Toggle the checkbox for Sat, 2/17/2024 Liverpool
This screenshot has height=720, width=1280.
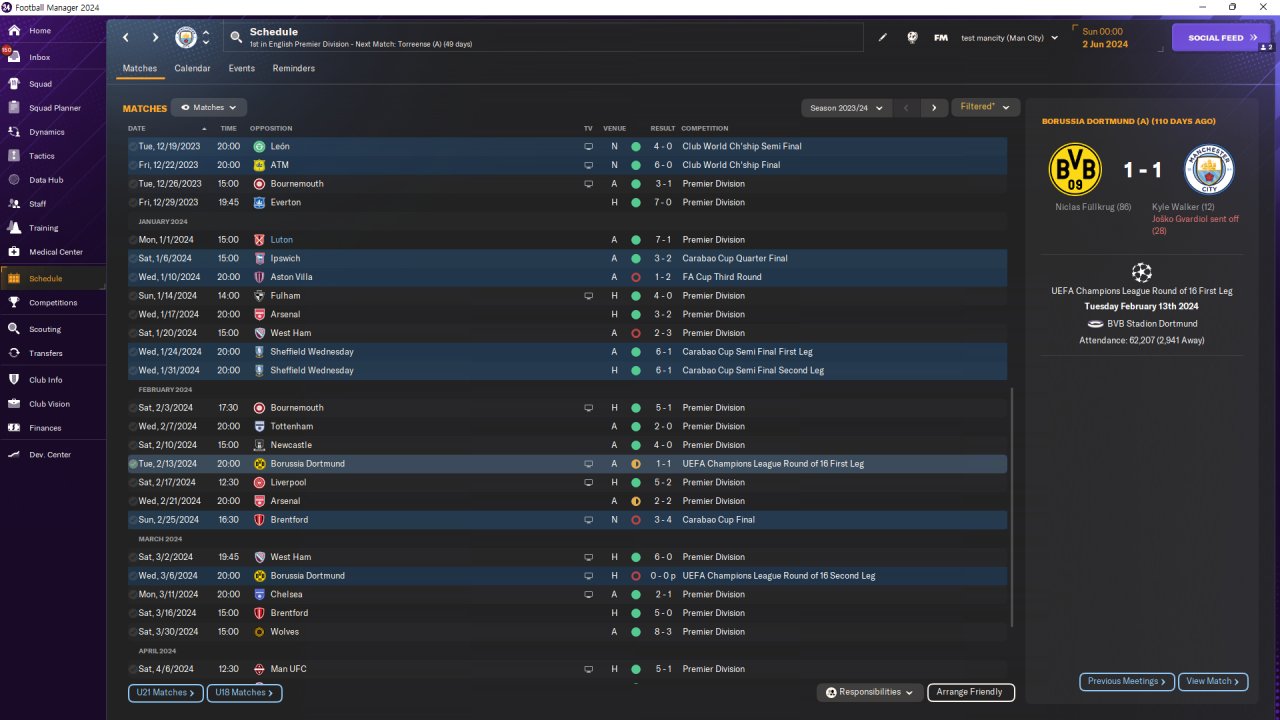[133, 483]
